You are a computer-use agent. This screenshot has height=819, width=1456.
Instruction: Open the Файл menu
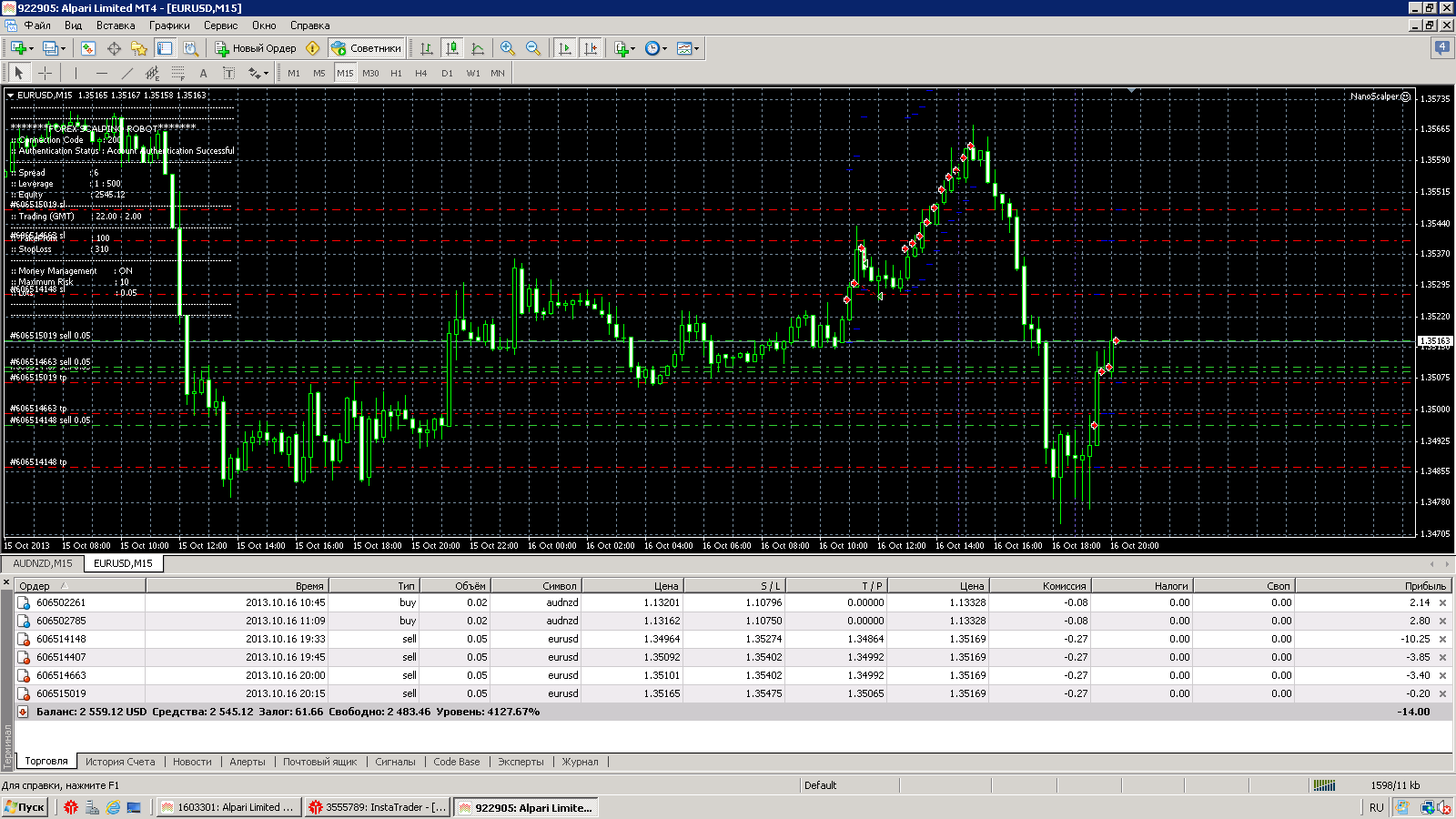click(x=37, y=25)
